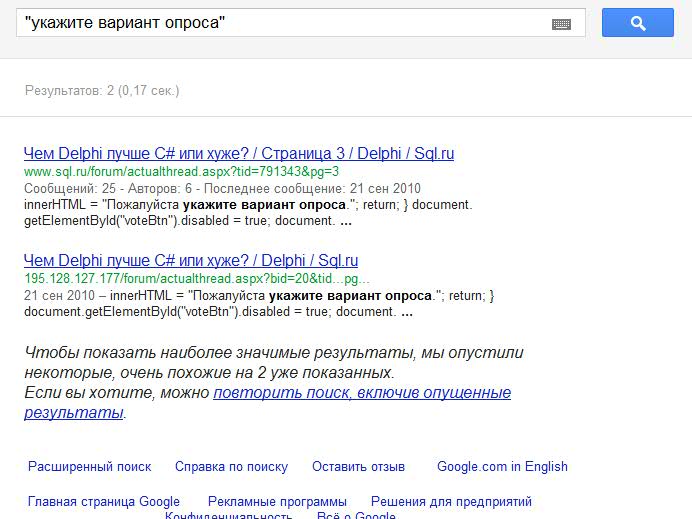Open the on-screen keyboard icon in search box
The width and height of the screenshot is (692, 519).
click(x=561, y=24)
